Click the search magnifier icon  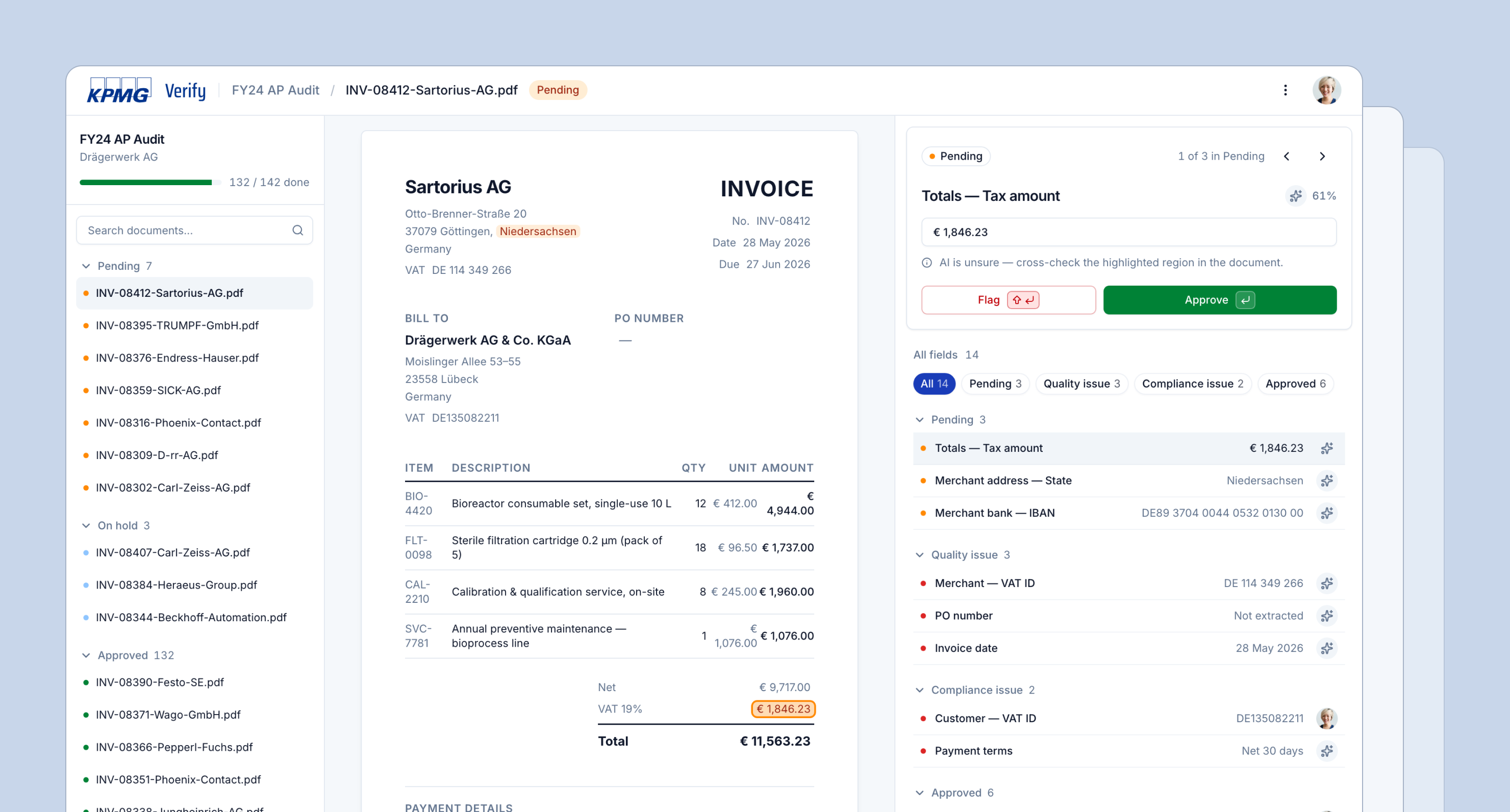[298, 231]
